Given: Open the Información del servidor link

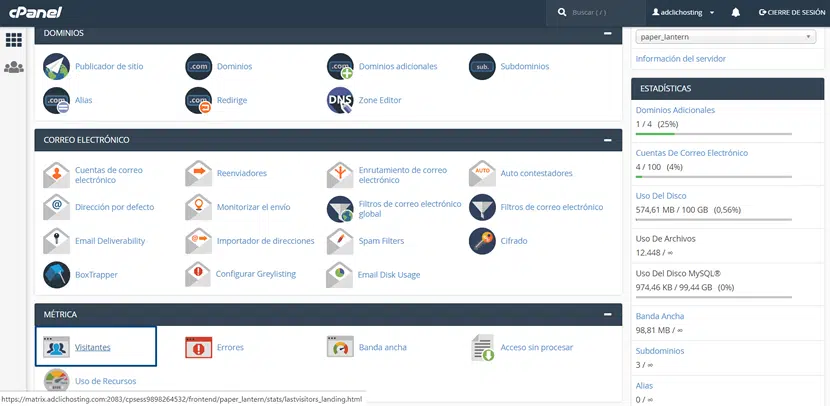Looking at the screenshot, I should pos(680,59).
